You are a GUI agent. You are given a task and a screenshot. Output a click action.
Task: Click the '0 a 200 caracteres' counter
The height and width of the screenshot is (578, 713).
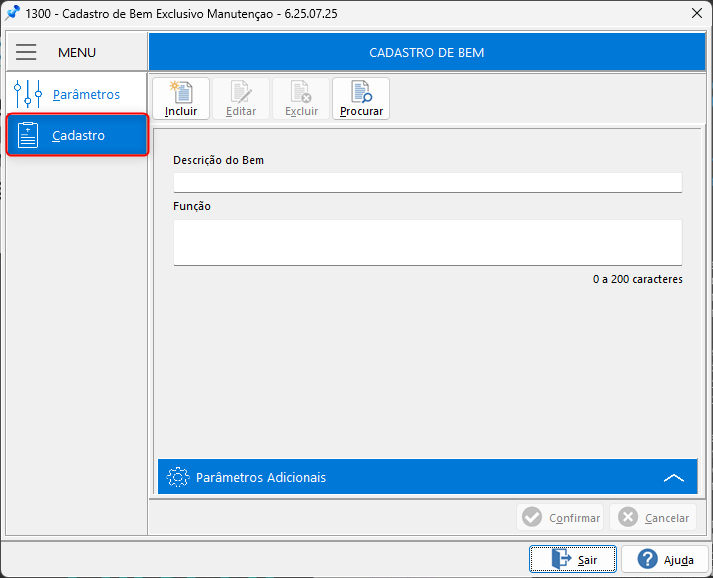pos(638,279)
